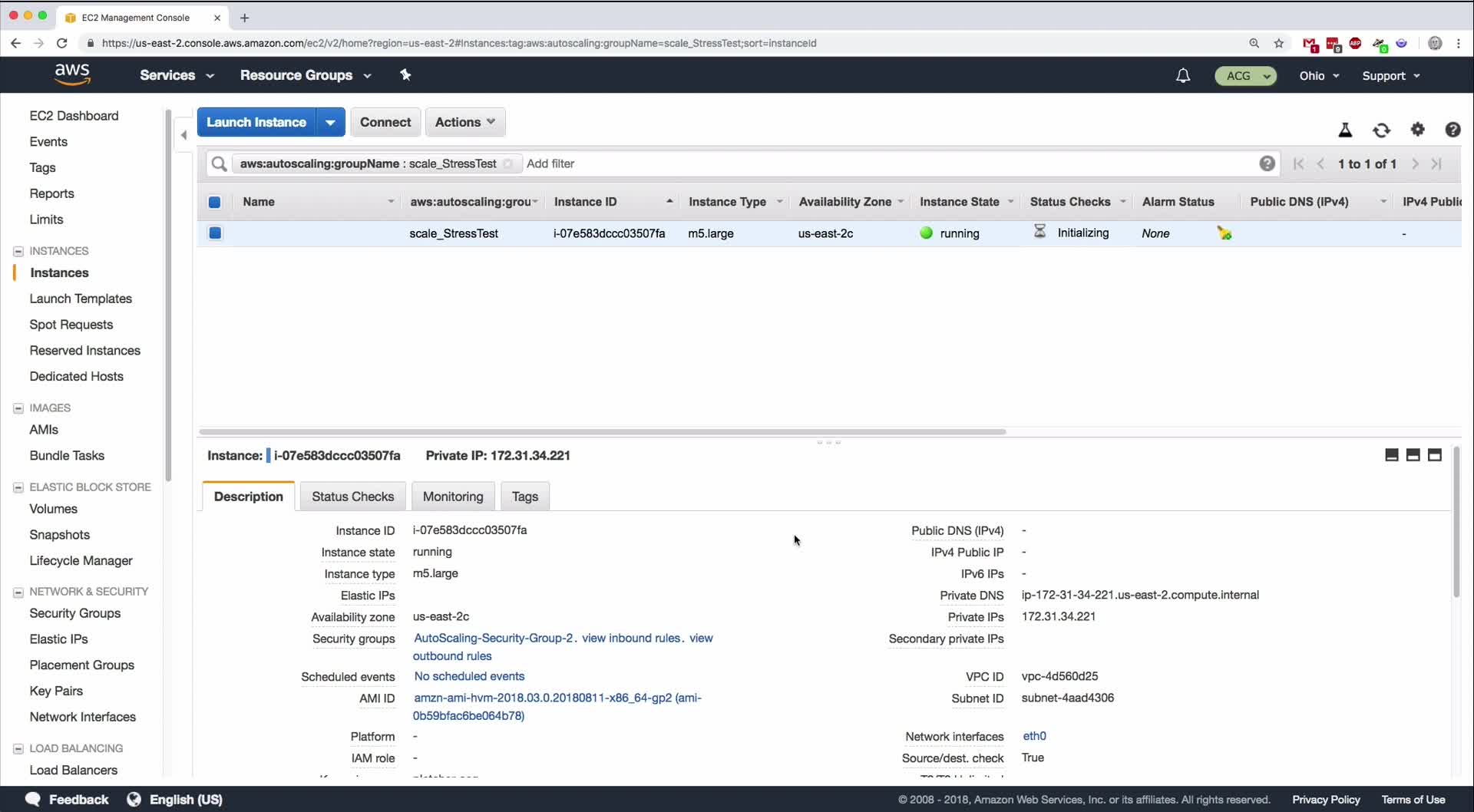Image resolution: width=1474 pixels, height=812 pixels.
Task: Click the AWS logo home icon
Action: 72,74
